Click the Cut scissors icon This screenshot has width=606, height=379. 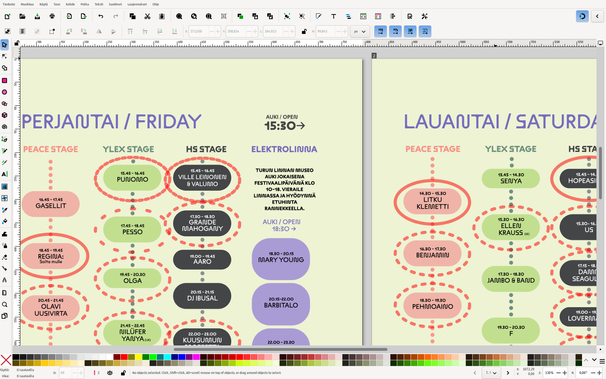point(147,16)
